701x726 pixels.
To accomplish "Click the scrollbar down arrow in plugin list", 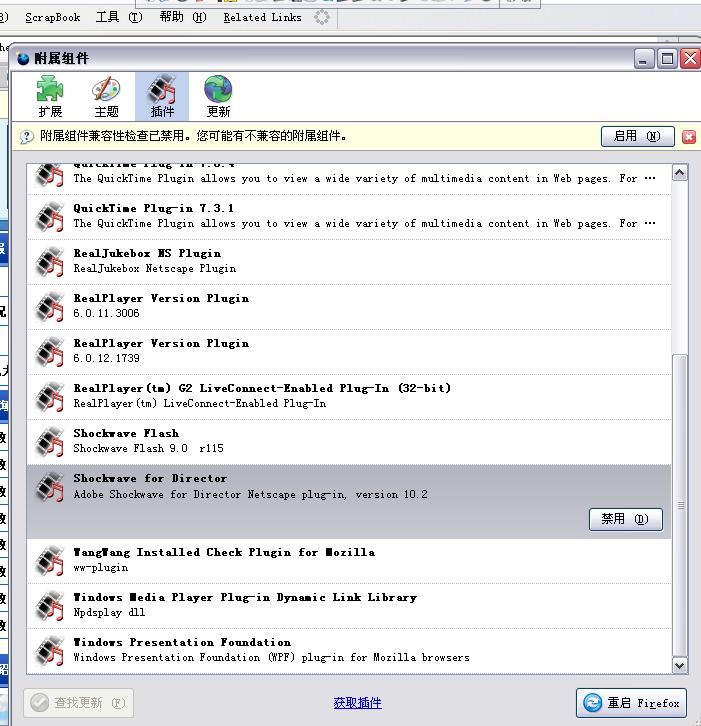I will point(680,665).
